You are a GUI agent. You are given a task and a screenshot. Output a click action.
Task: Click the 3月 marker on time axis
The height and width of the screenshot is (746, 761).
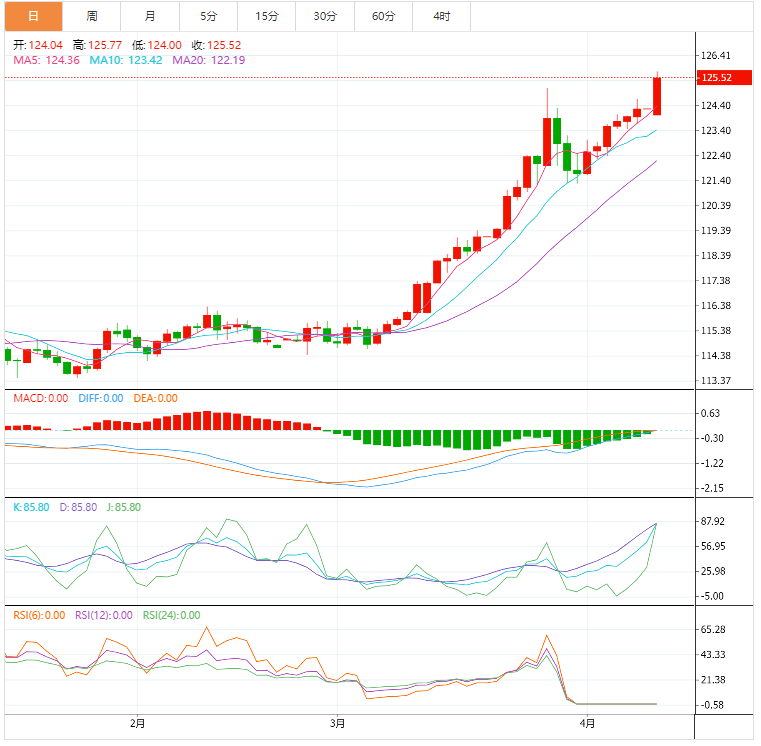[x=338, y=723]
